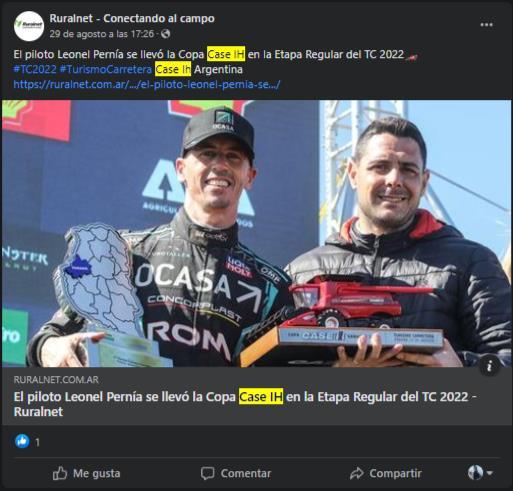Screen dimensions: 513x491
Task: Click Me gusta to like the post
Action: pos(87,473)
